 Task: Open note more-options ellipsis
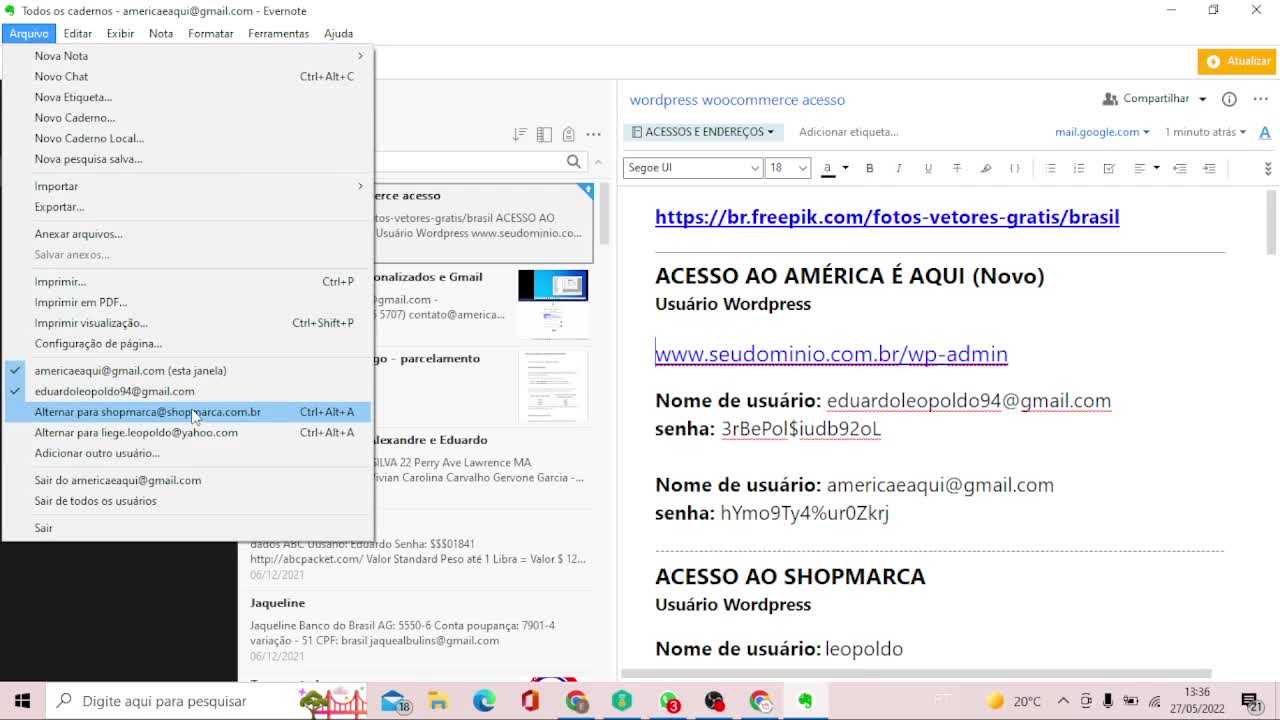(1259, 99)
